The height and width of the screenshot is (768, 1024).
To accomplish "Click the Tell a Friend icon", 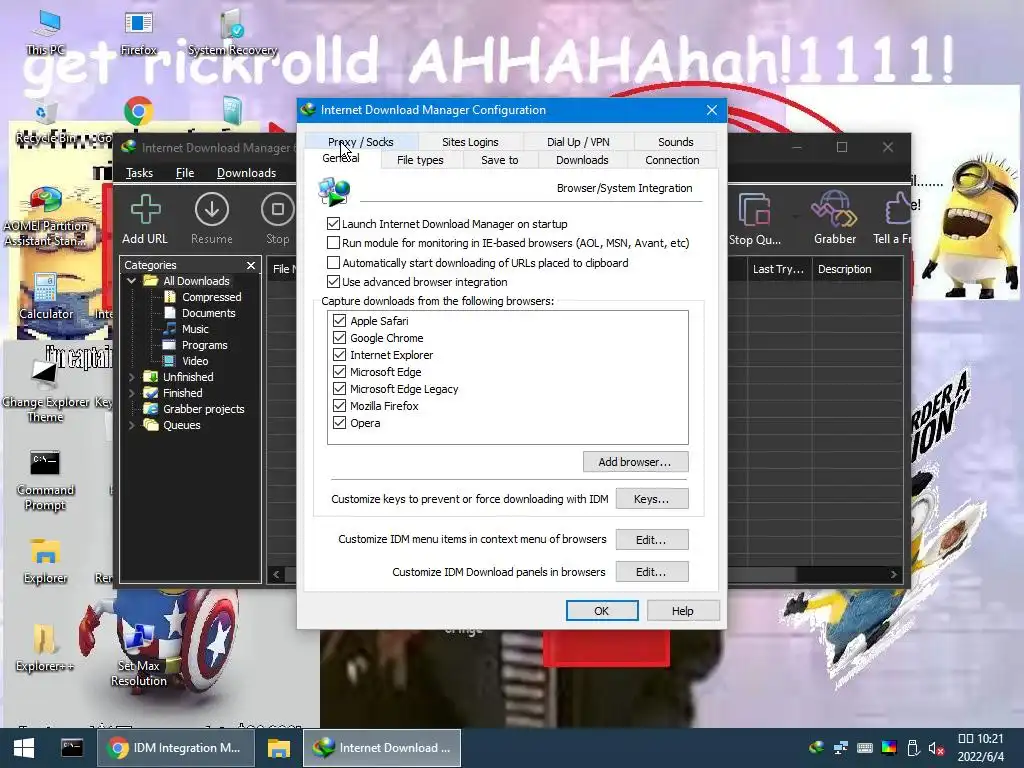I will tap(892, 219).
